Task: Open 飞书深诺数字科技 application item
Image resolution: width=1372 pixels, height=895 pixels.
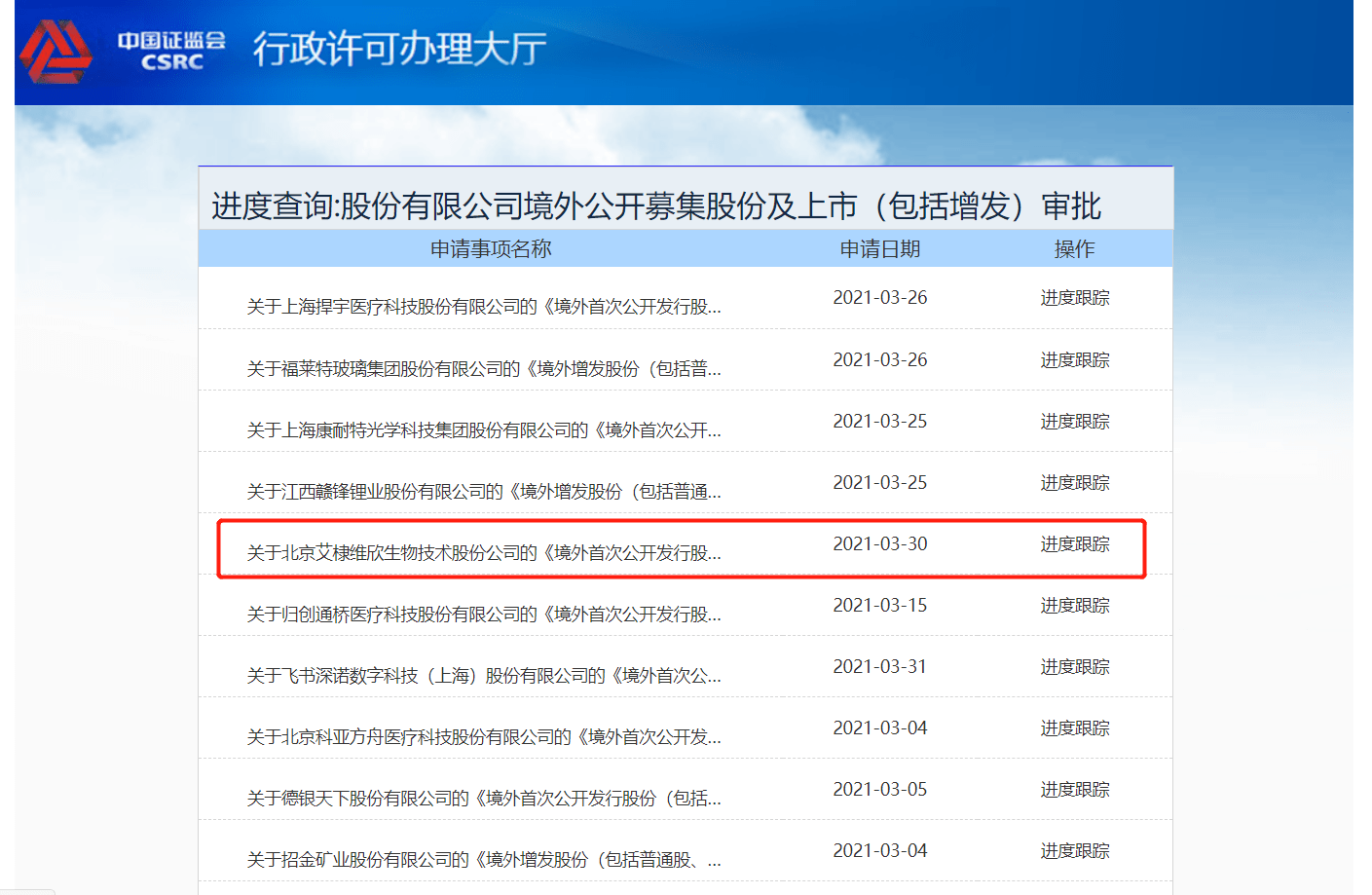Action: pyautogui.click(x=484, y=676)
